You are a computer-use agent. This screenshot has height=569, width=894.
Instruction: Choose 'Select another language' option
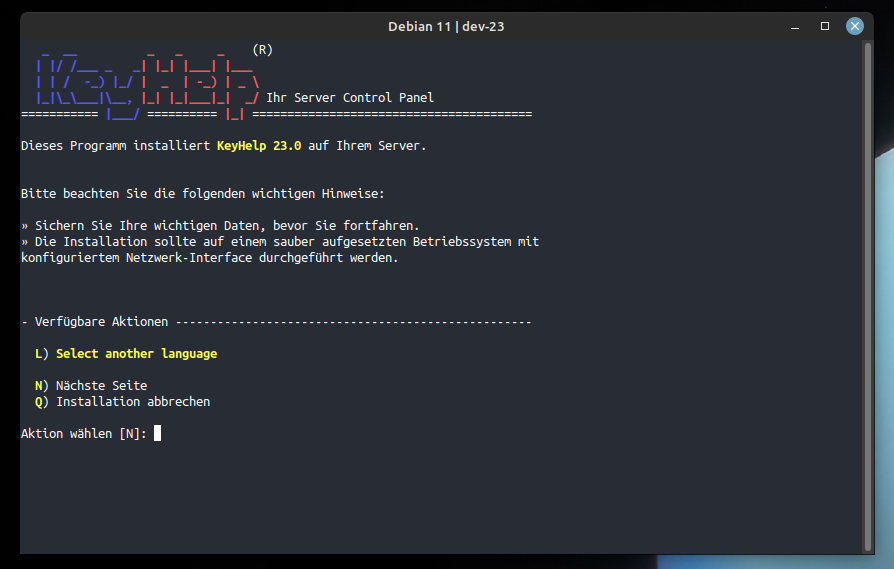136,354
